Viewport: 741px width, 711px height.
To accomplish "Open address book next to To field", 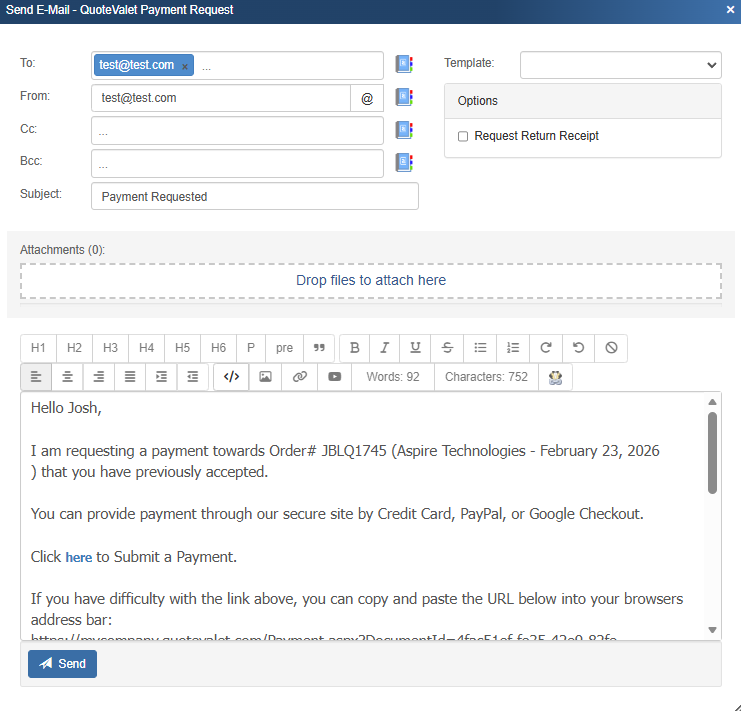I will [404, 65].
